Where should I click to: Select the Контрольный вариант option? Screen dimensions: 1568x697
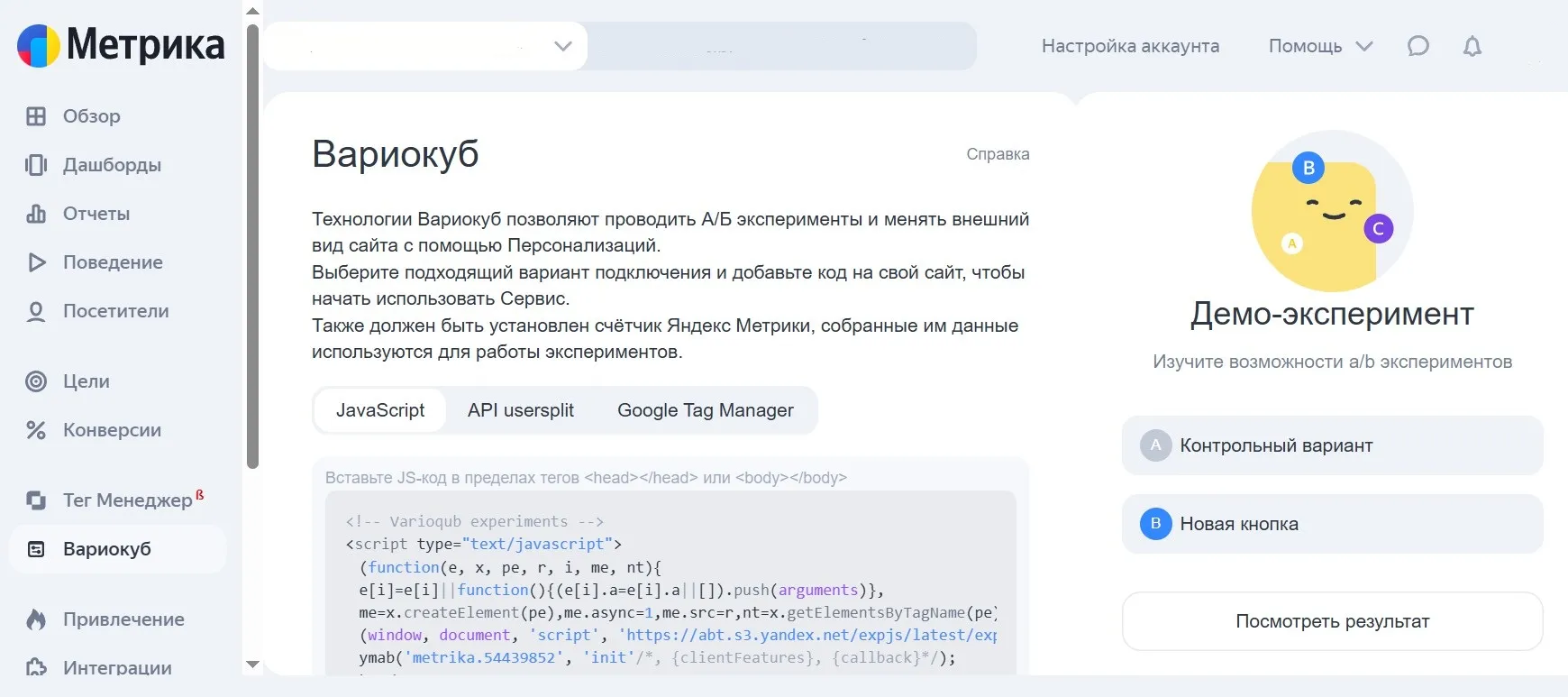pos(1332,445)
